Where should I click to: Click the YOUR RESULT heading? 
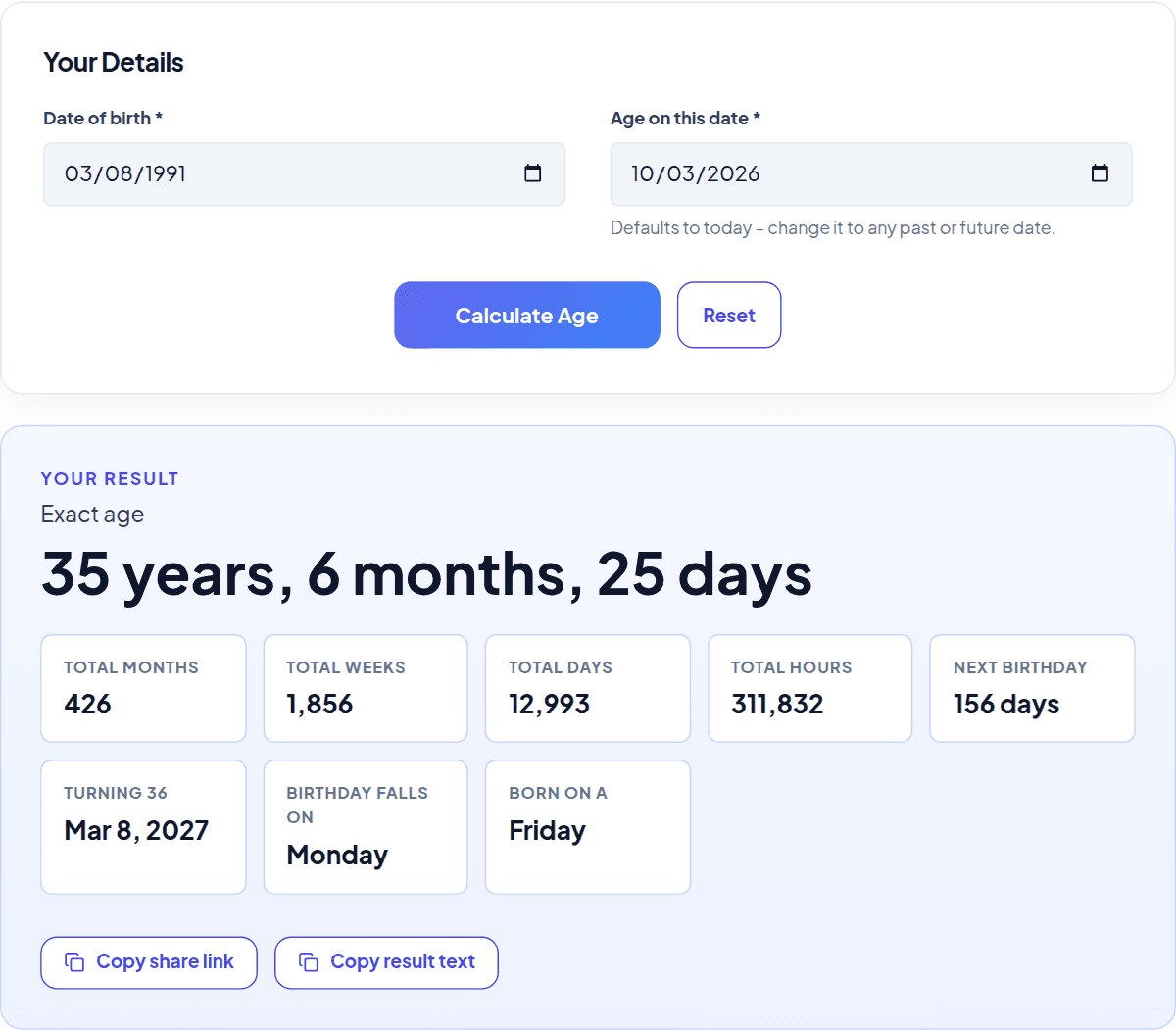click(x=110, y=479)
